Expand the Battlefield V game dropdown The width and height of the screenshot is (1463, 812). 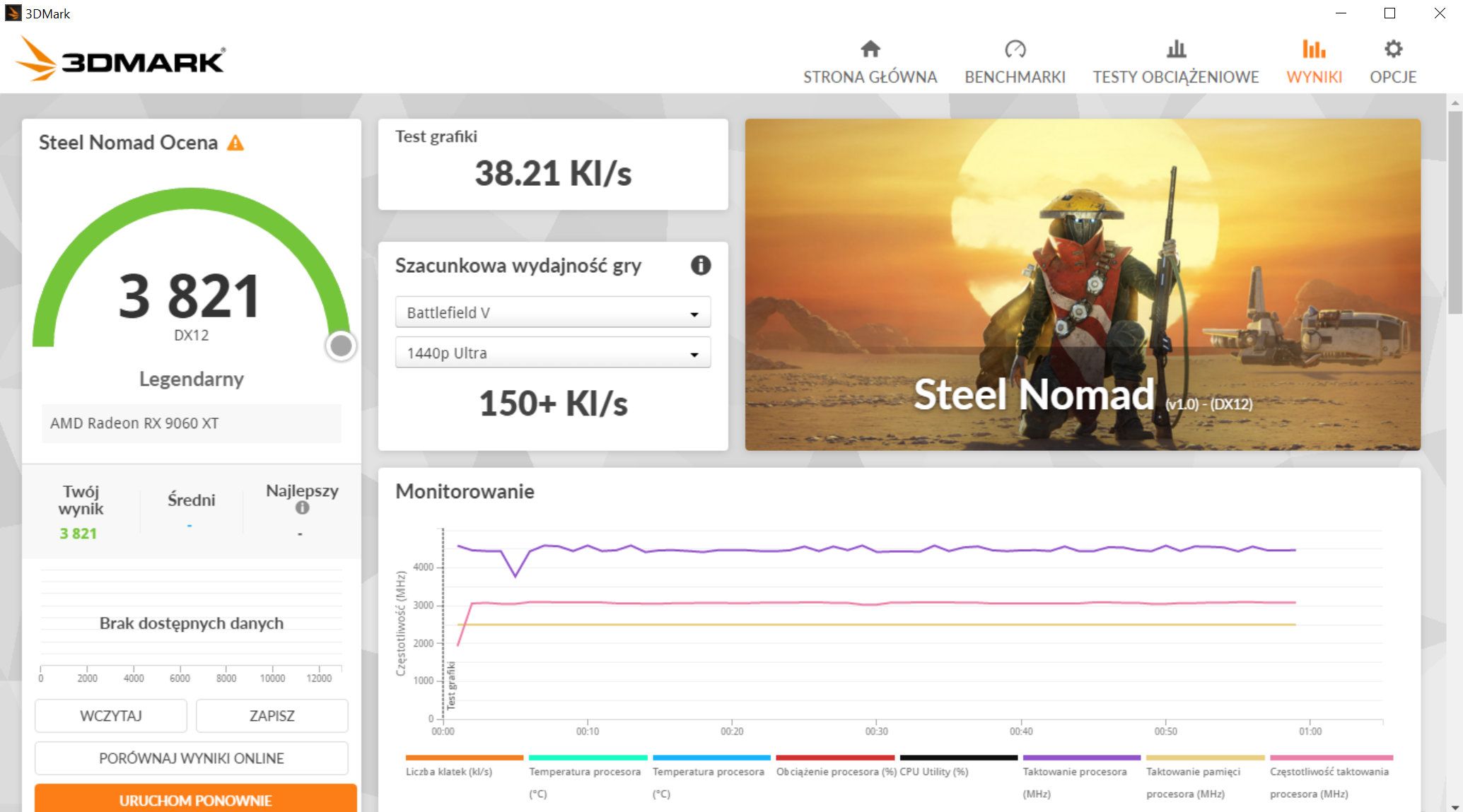[x=552, y=312]
